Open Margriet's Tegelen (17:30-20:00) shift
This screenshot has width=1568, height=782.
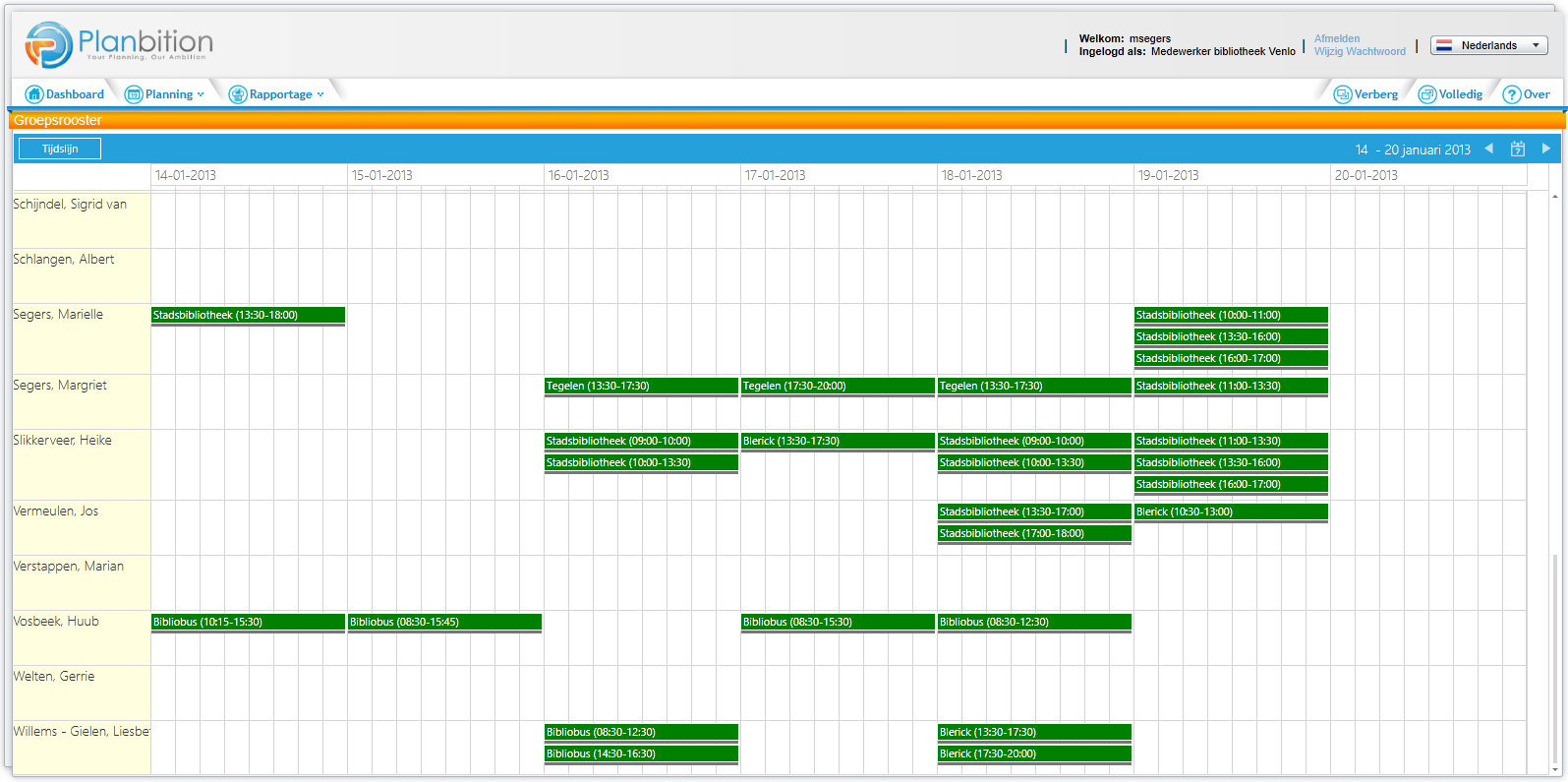coord(838,387)
